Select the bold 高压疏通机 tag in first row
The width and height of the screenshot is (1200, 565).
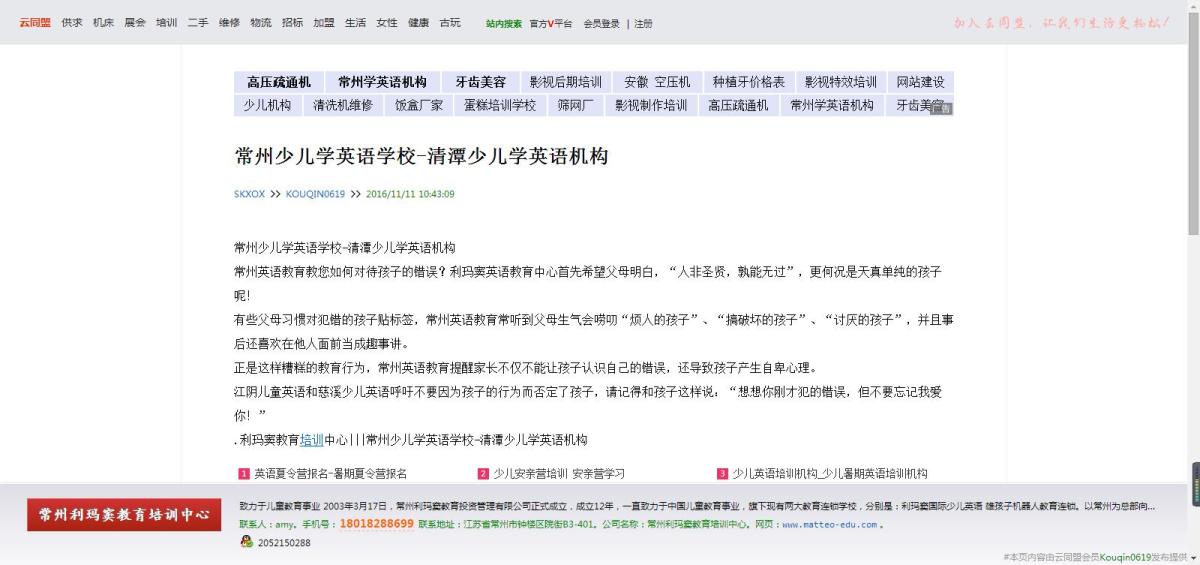coord(279,82)
